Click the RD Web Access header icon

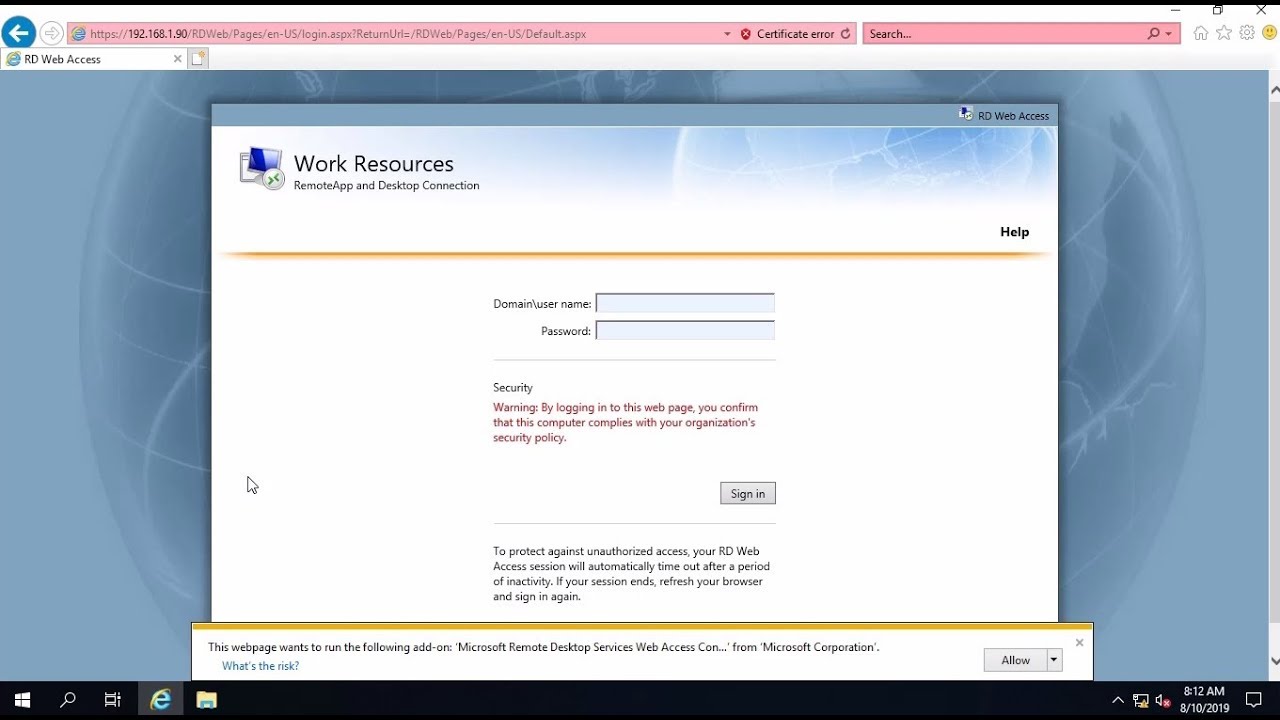965,114
